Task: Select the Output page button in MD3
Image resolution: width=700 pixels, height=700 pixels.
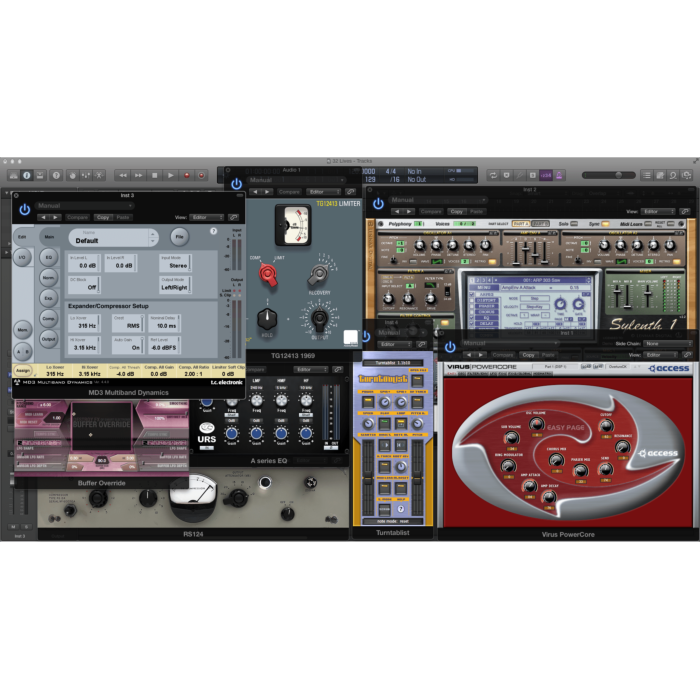Action: click(49, 339)
